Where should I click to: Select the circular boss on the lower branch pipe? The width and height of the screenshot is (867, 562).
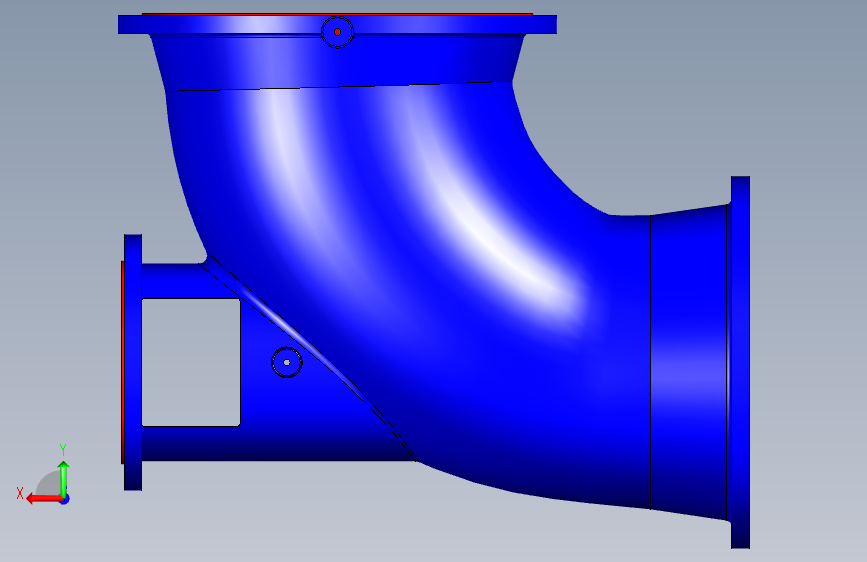[287, 363]
